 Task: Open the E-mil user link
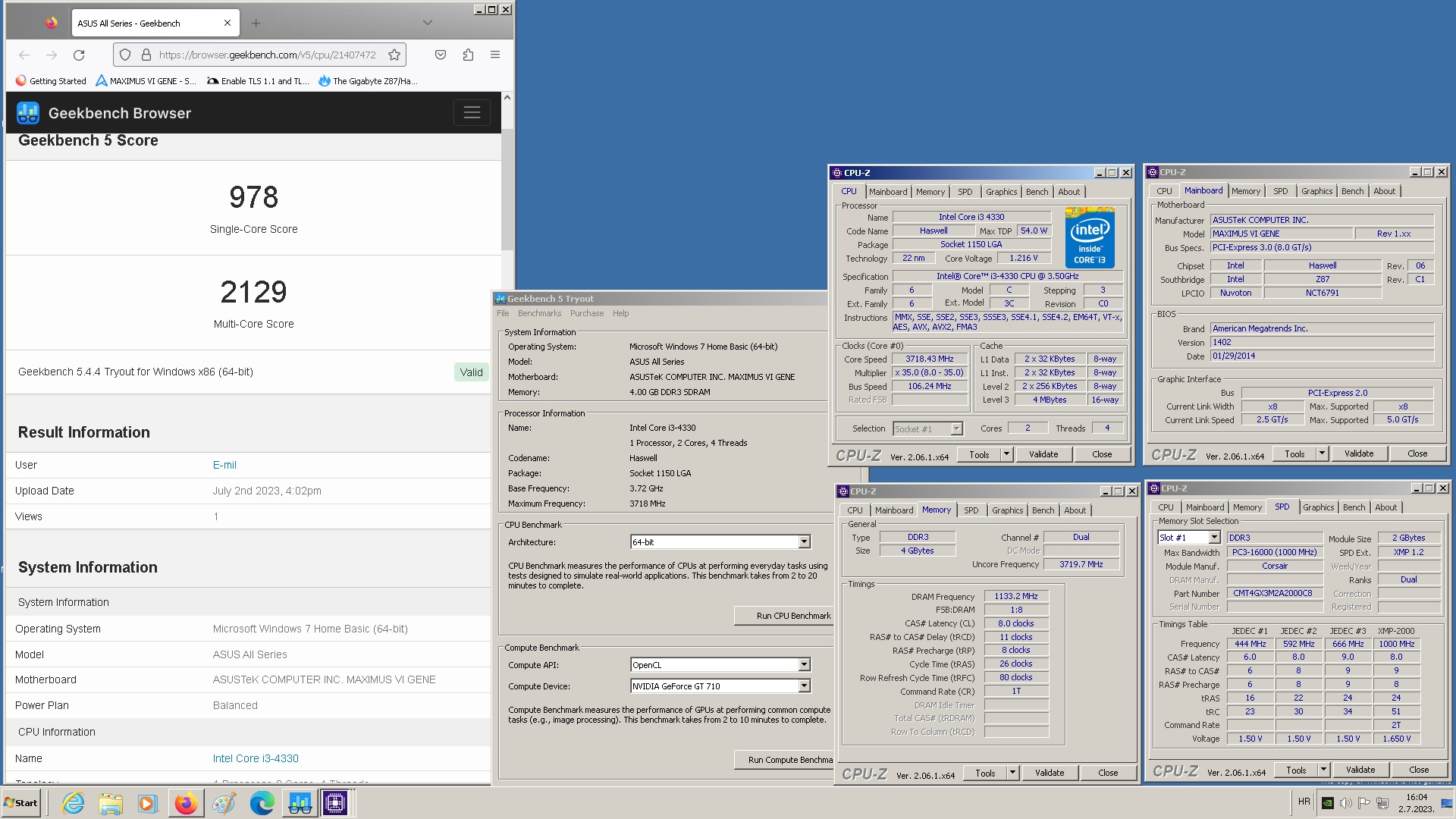pos(224,465)
